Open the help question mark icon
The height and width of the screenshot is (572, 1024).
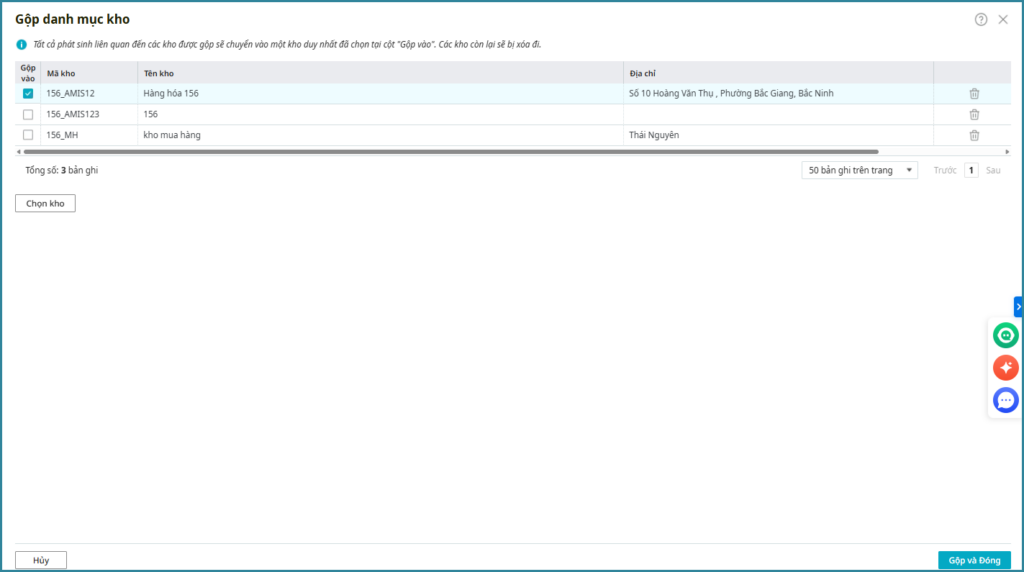[981, 20]
